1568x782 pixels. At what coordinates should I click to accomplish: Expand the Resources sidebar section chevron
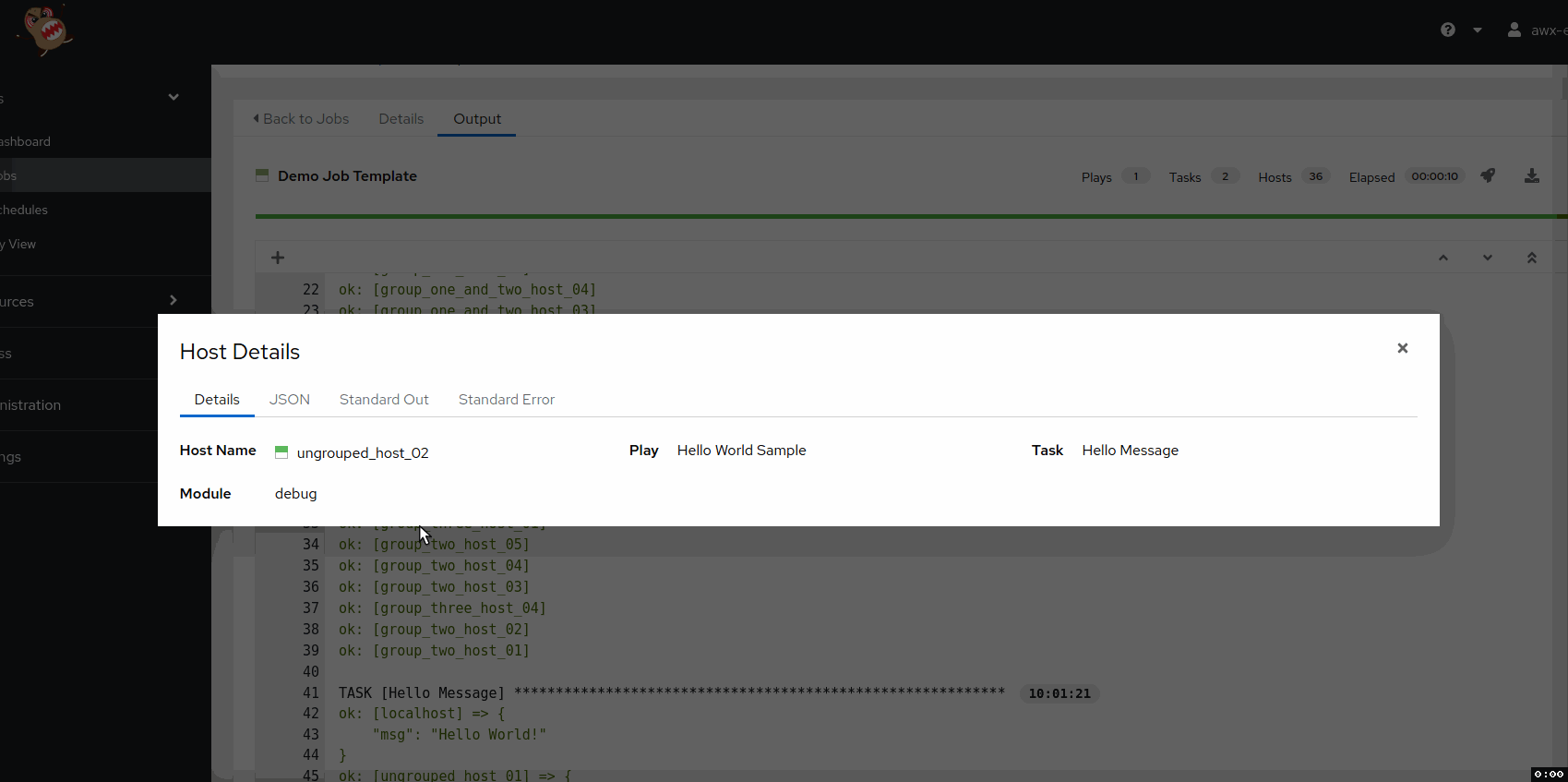tap(174, 300)
